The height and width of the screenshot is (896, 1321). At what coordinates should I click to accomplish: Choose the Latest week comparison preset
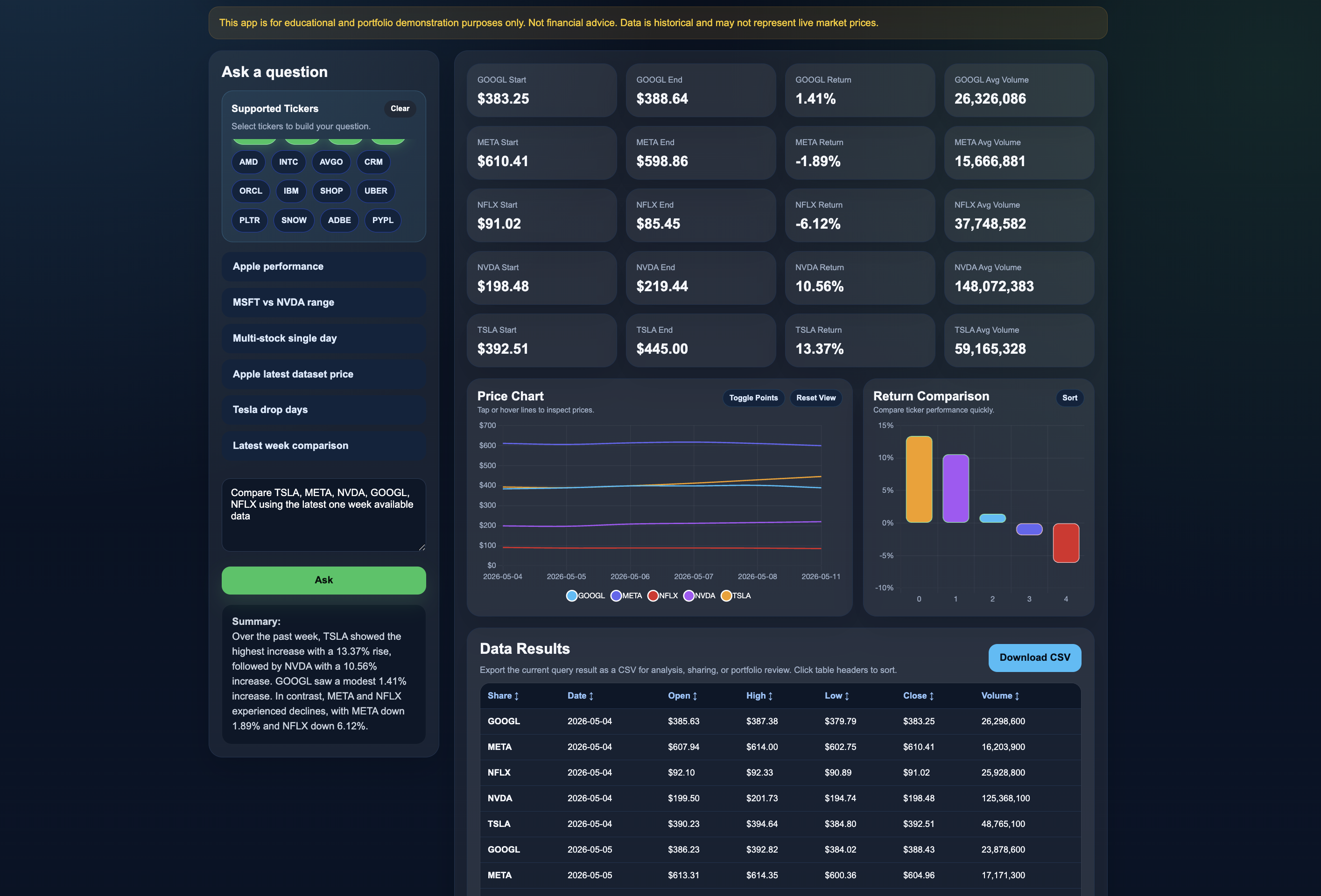point(323,446)
